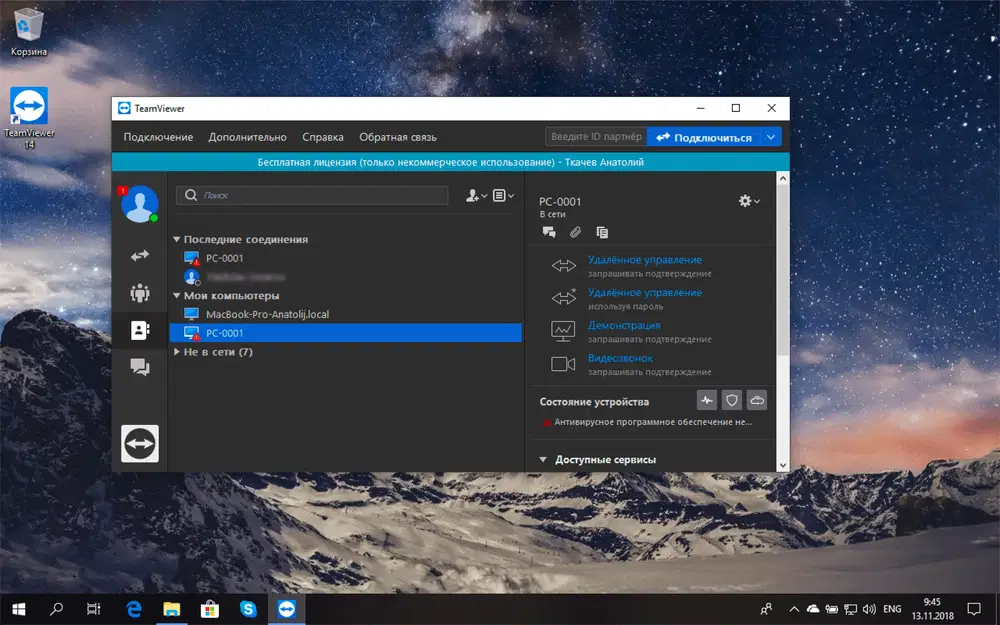
Task: Click the account avatar with notification badge
Action: (x=140, y=203)
